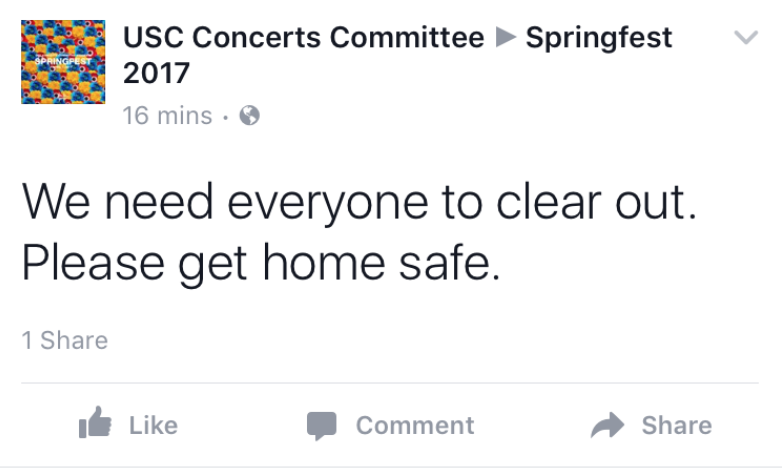This screenshot has width=782, height=470.
Task: Click the line 'Please get home safe.'
Action: pyautogui.click(x=260, y=264)
